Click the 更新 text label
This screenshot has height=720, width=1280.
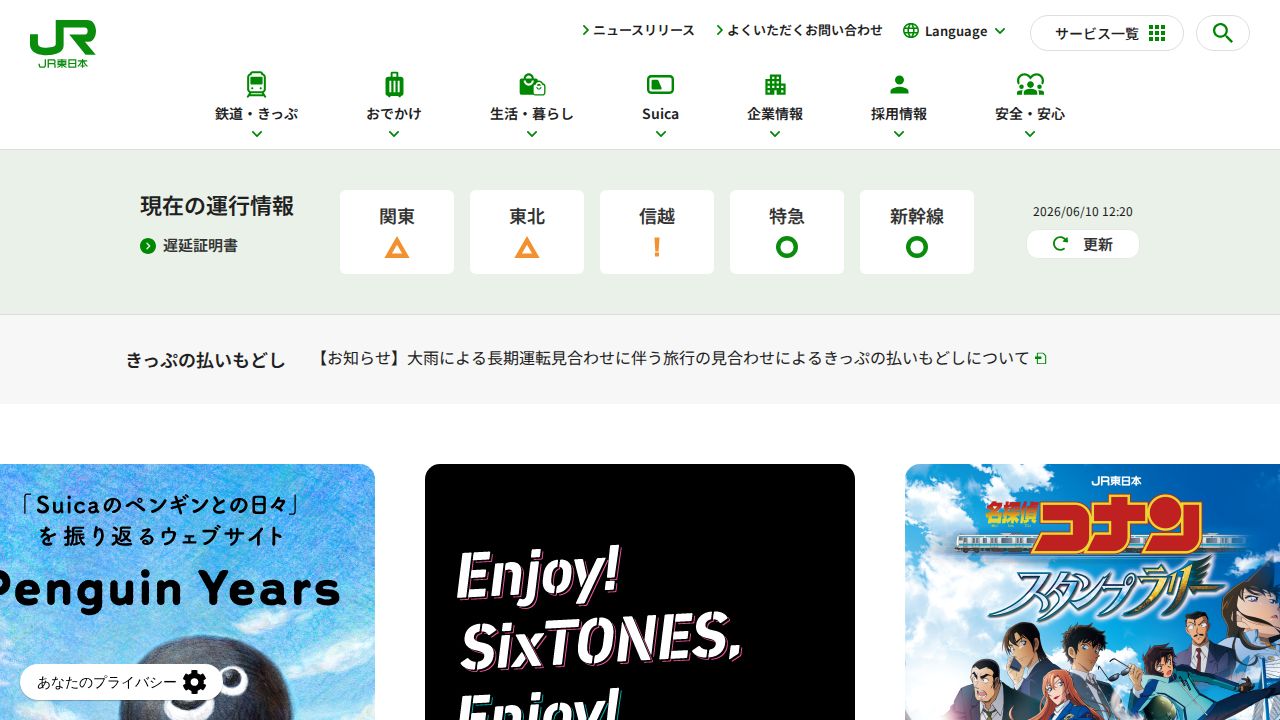1097,244
